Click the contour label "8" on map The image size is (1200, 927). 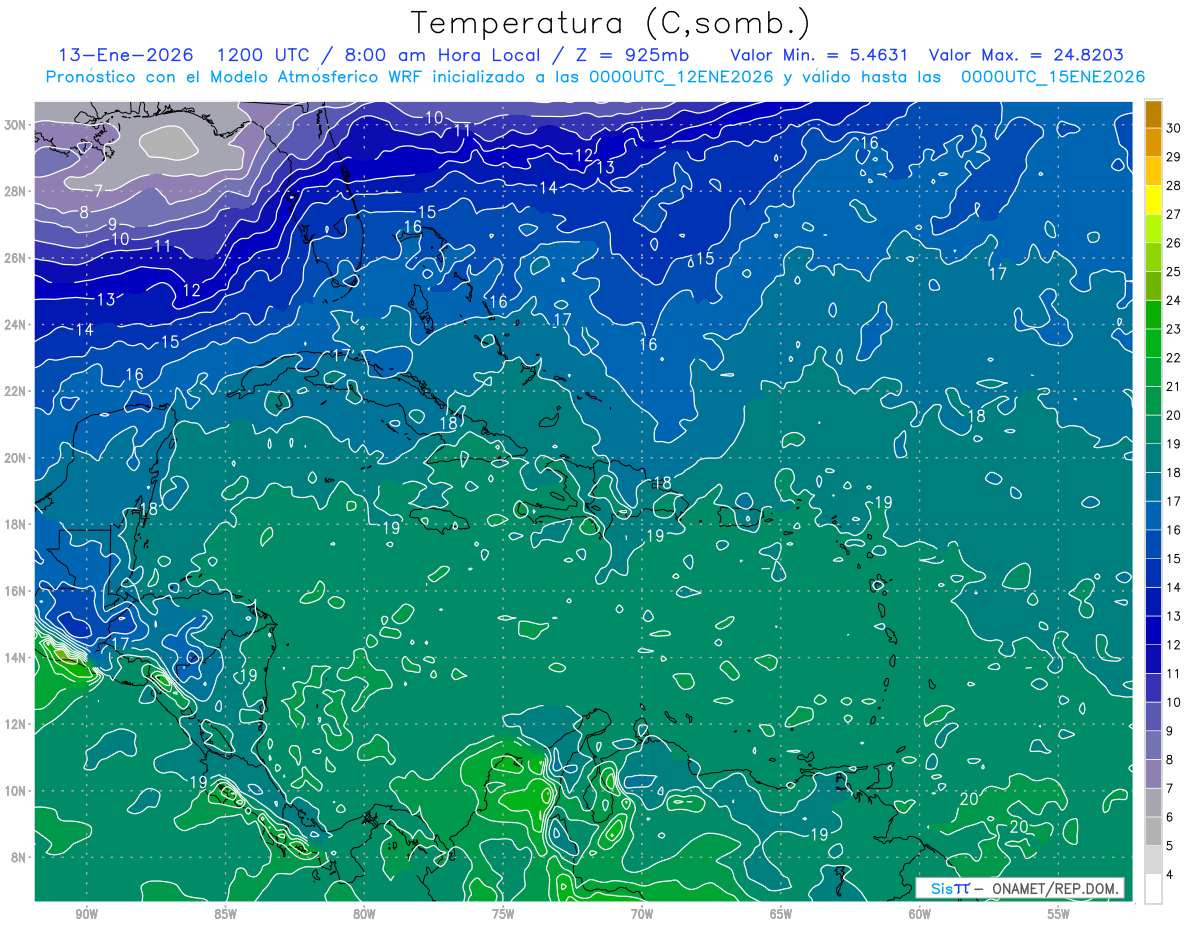point(84,212)
